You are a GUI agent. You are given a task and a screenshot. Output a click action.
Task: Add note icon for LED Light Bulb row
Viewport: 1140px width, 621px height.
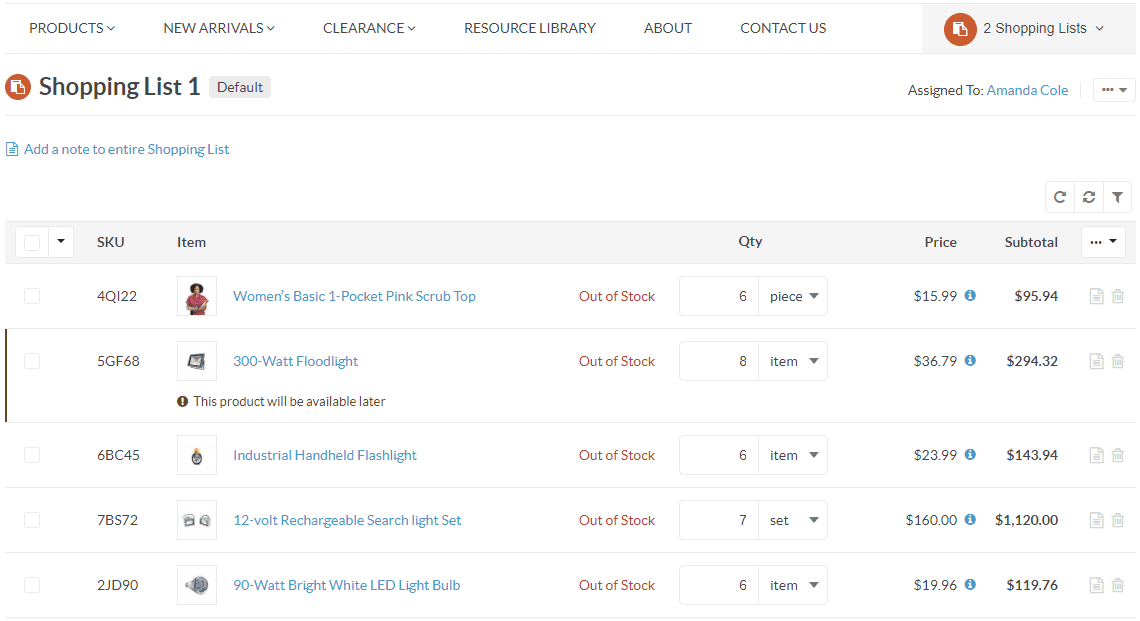[1096, 585]
